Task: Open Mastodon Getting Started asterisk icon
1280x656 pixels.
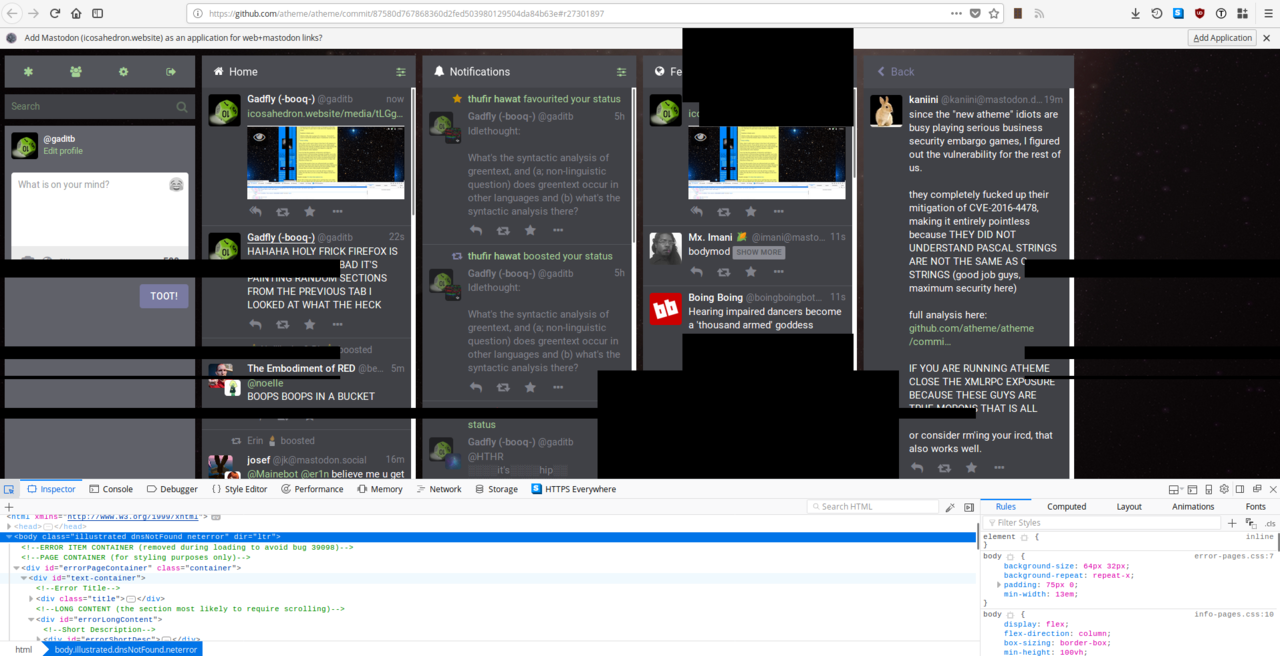Action: click(x=28, y=72)
